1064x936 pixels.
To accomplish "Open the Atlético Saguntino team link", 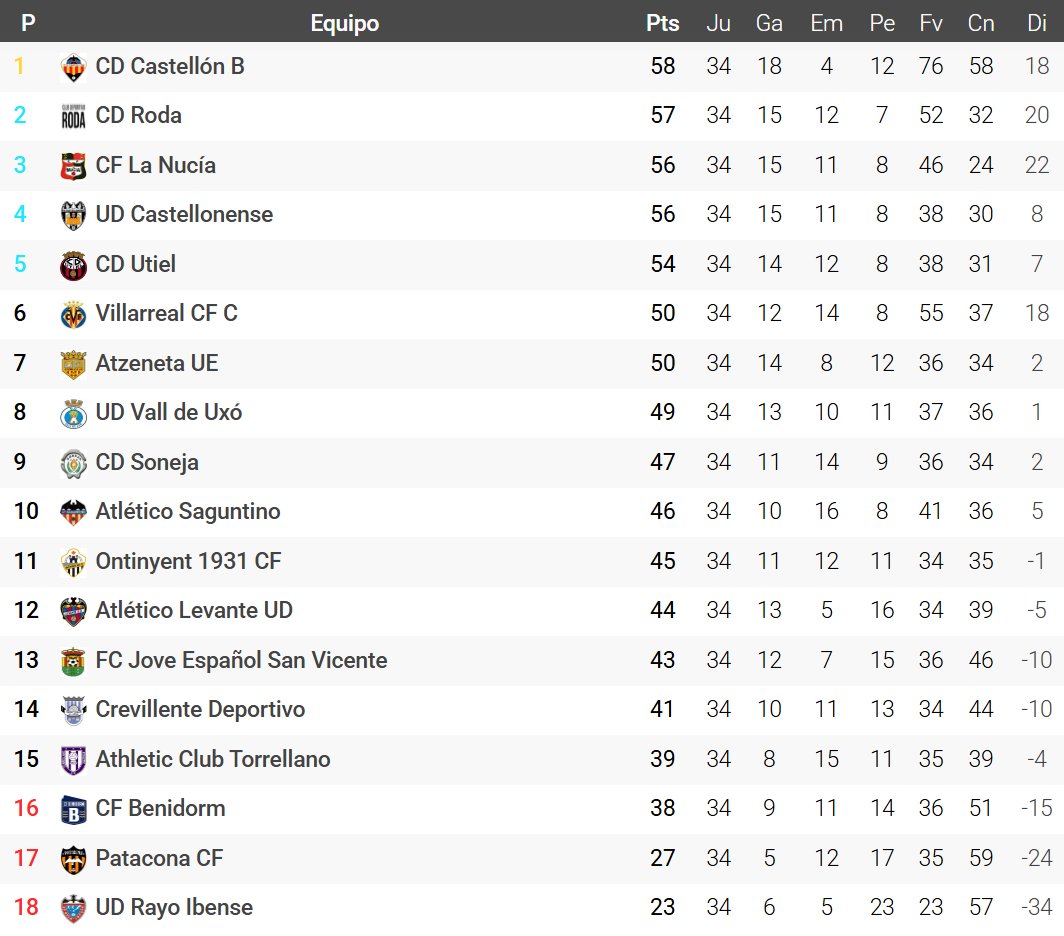I will pos(188,512).
